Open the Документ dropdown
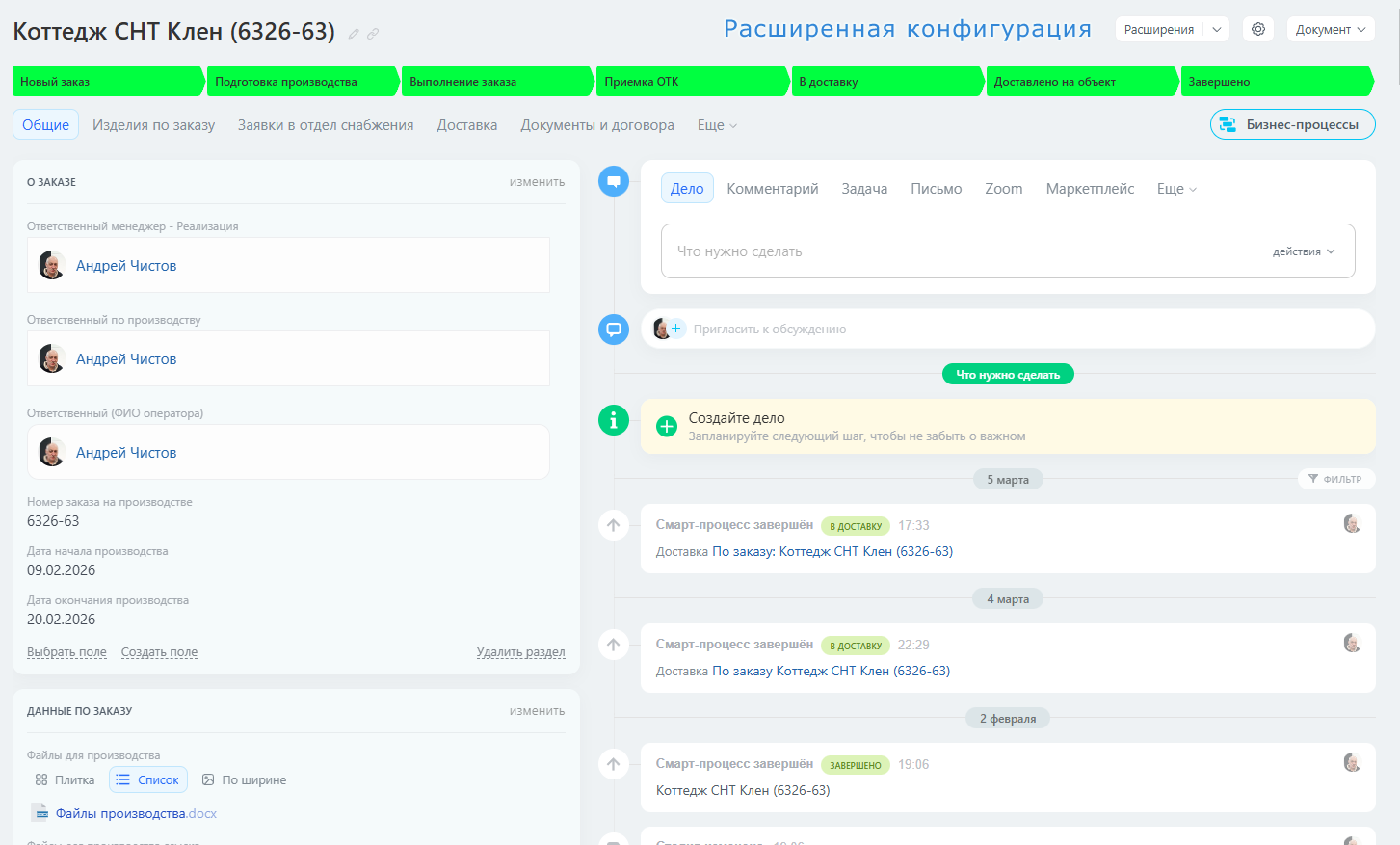Screen dimensions: 1400x845 [1331, 29]
